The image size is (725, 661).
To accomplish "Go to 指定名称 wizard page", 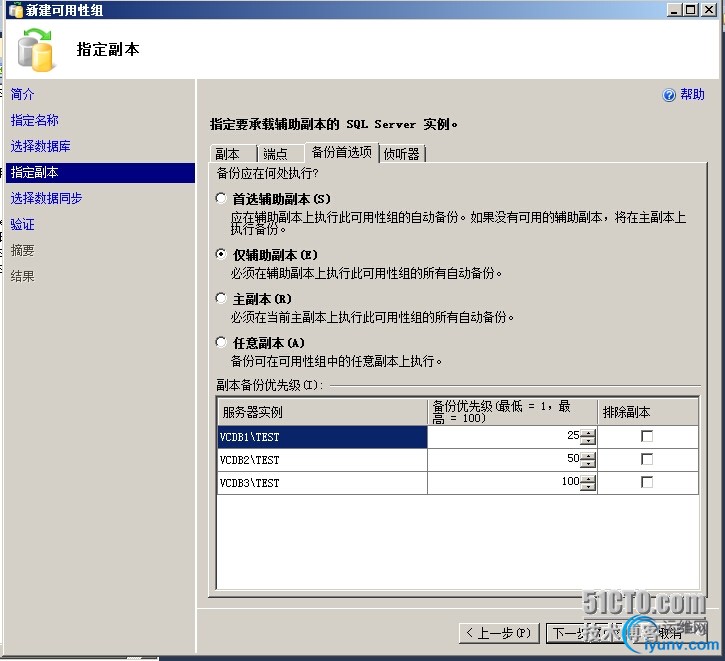I will pos(35,120).
